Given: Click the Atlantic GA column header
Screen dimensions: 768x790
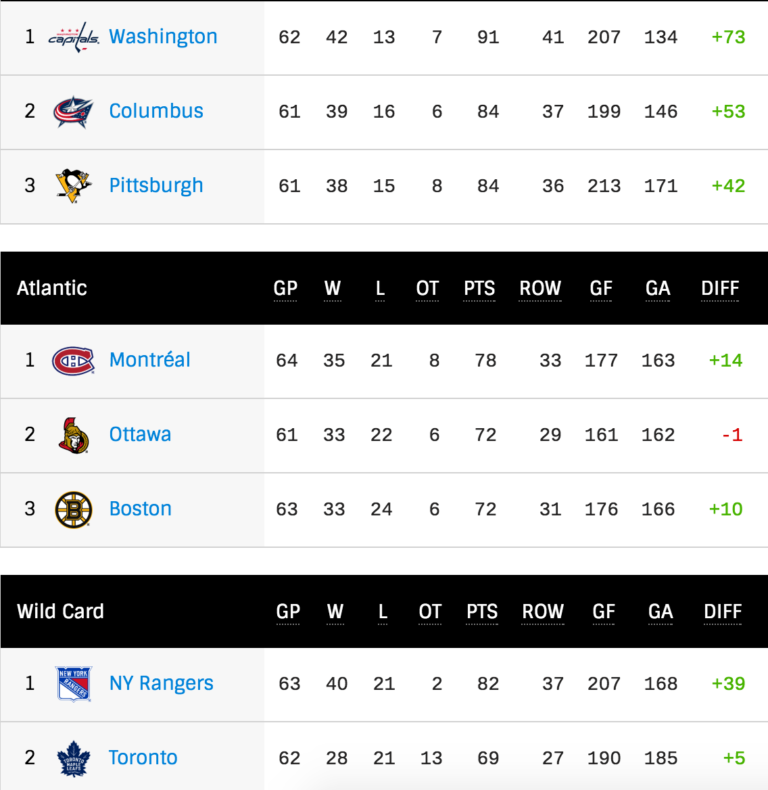Looking at the screenshot, I should pyautogui.click(x=658, y=289).
